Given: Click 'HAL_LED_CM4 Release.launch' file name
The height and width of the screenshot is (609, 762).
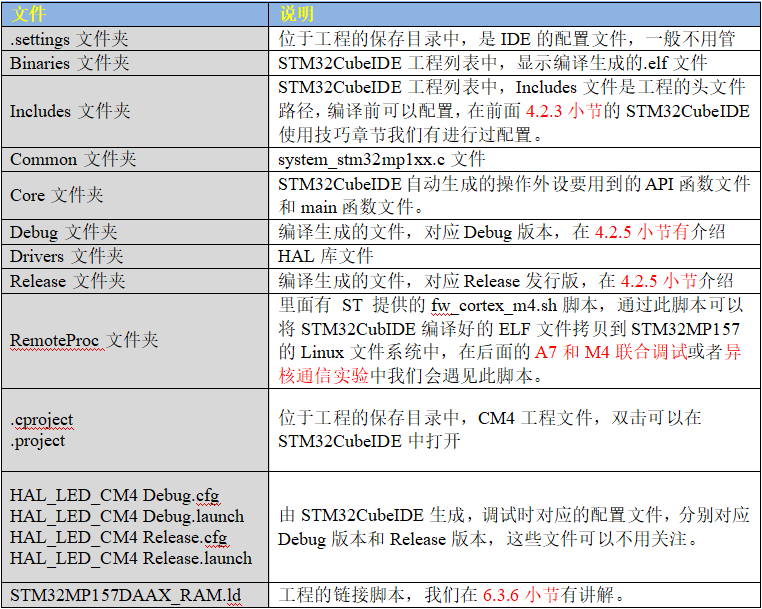Looking at the screenshot, I should [131, 558].
